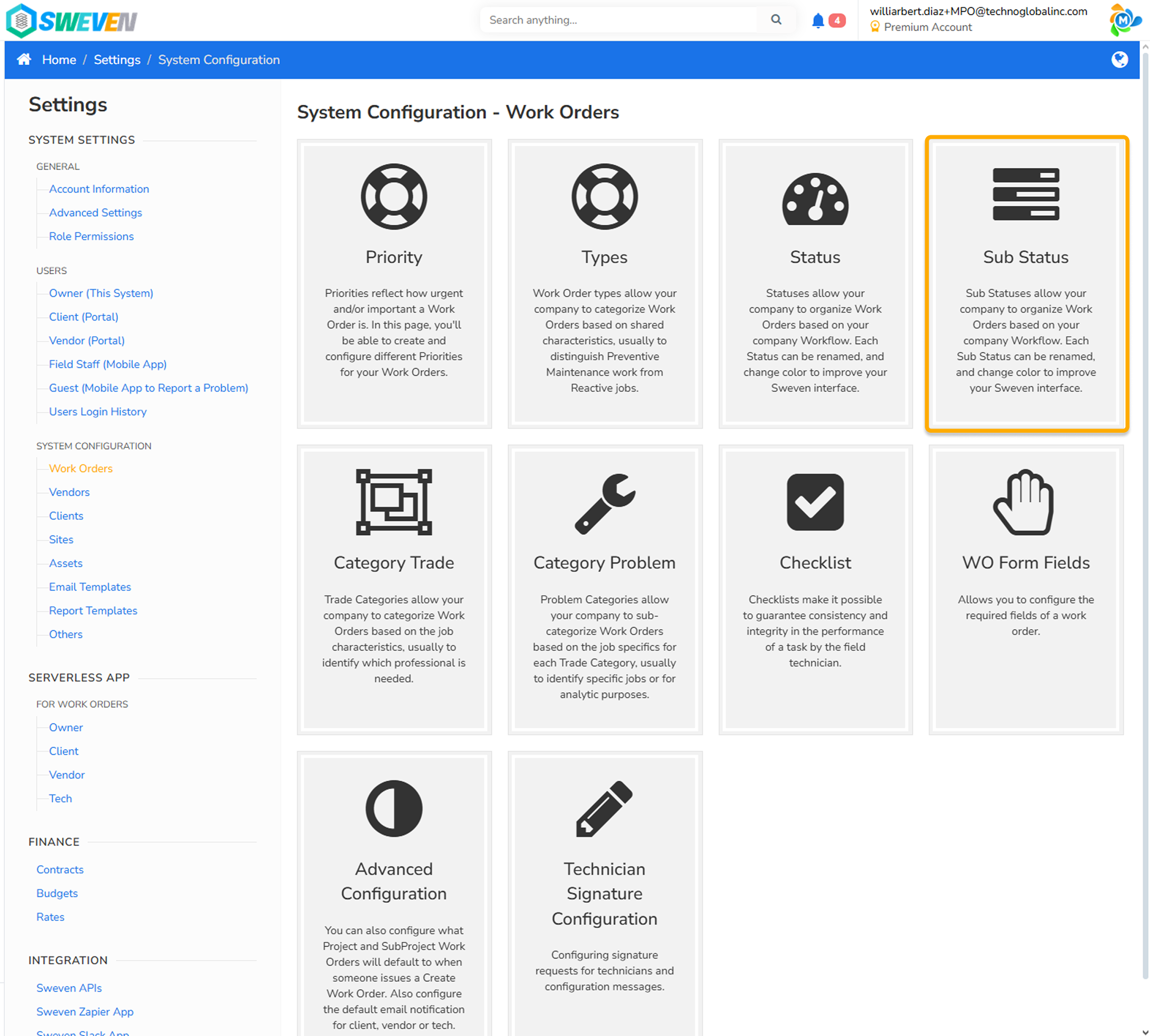Open the Category Problem card title

click(x=604, y=563)
